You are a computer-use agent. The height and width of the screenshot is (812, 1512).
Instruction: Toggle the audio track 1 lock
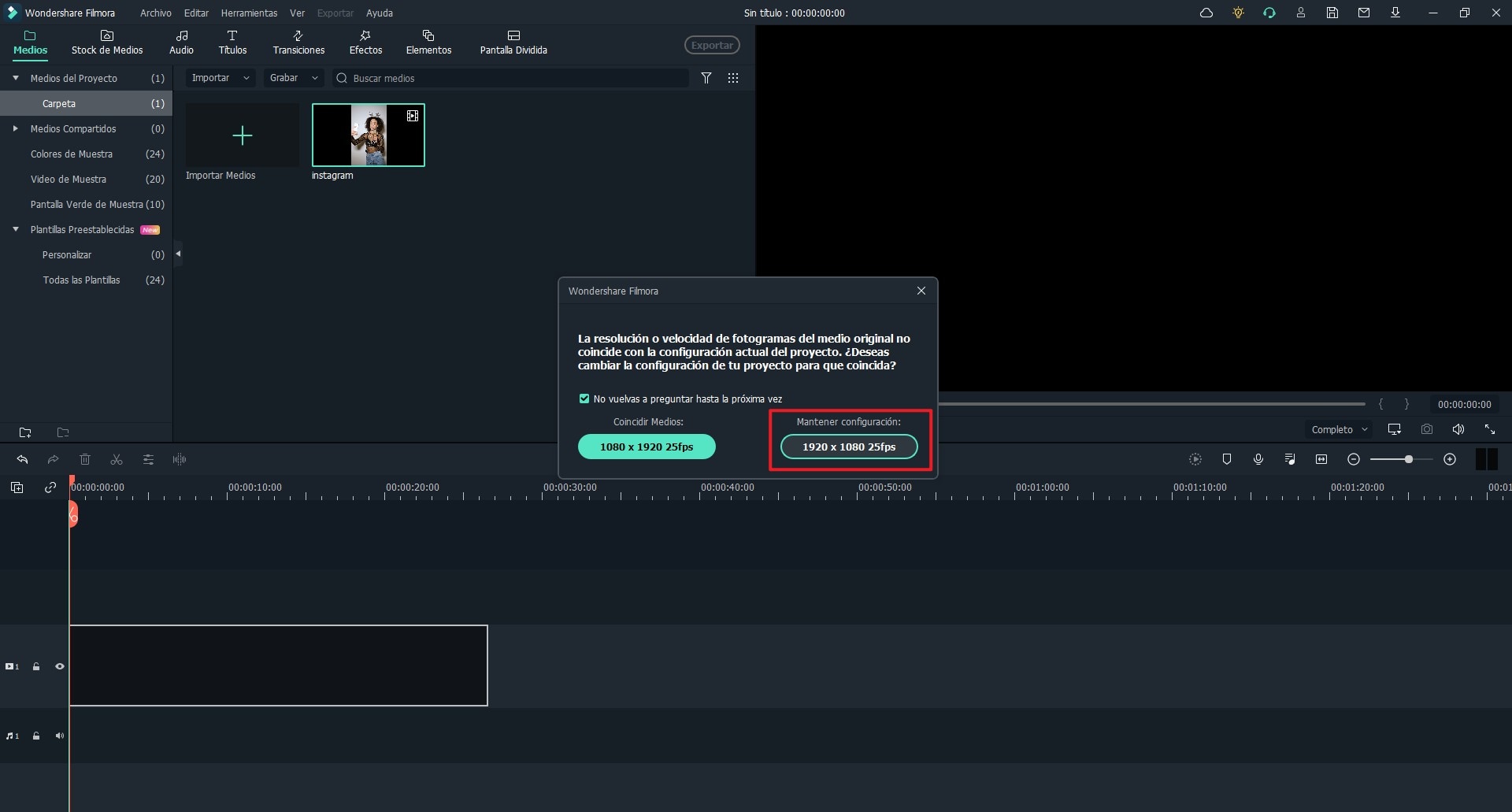tap(36, 736)
